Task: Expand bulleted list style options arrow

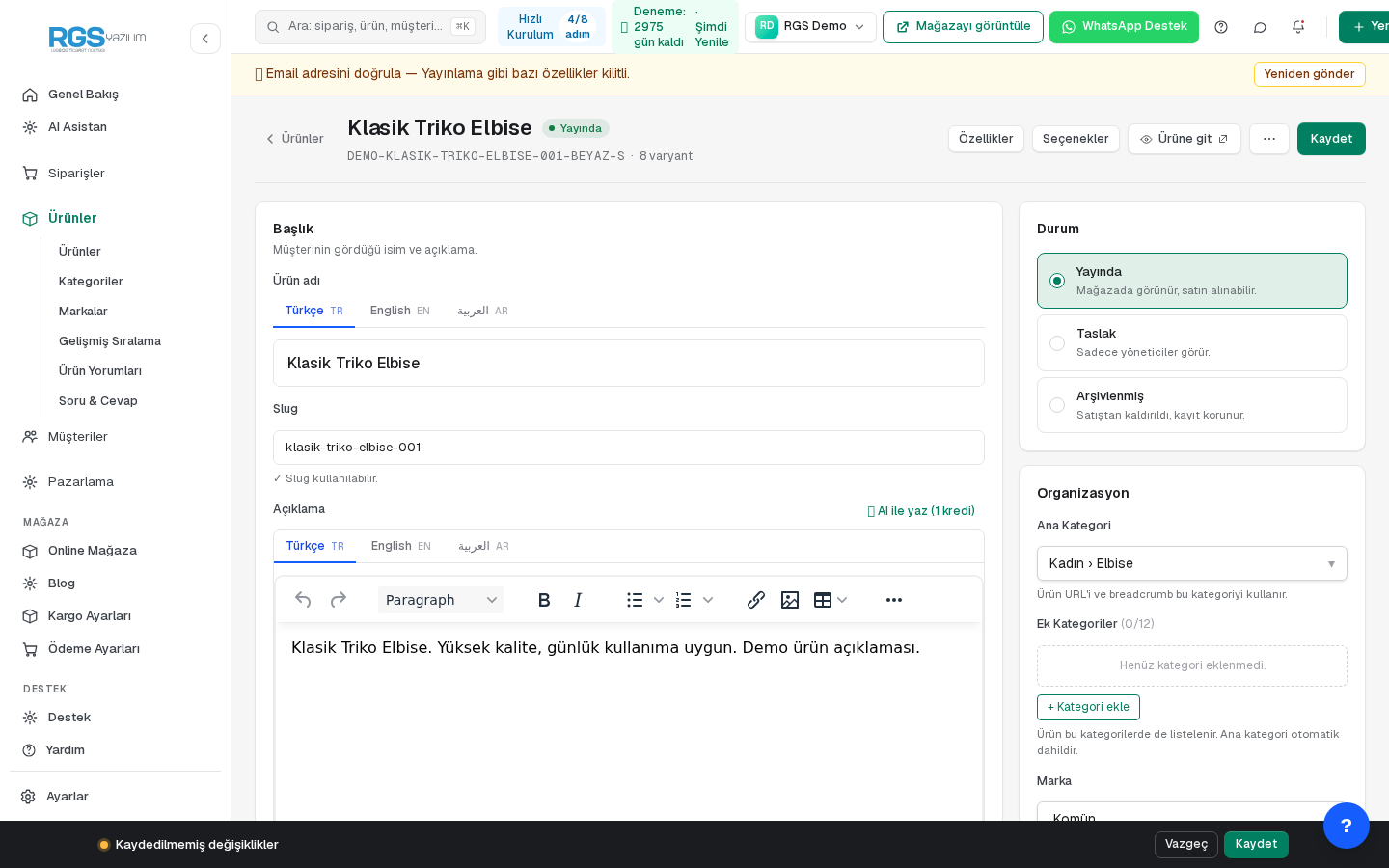Action: [x=659, y=600]
